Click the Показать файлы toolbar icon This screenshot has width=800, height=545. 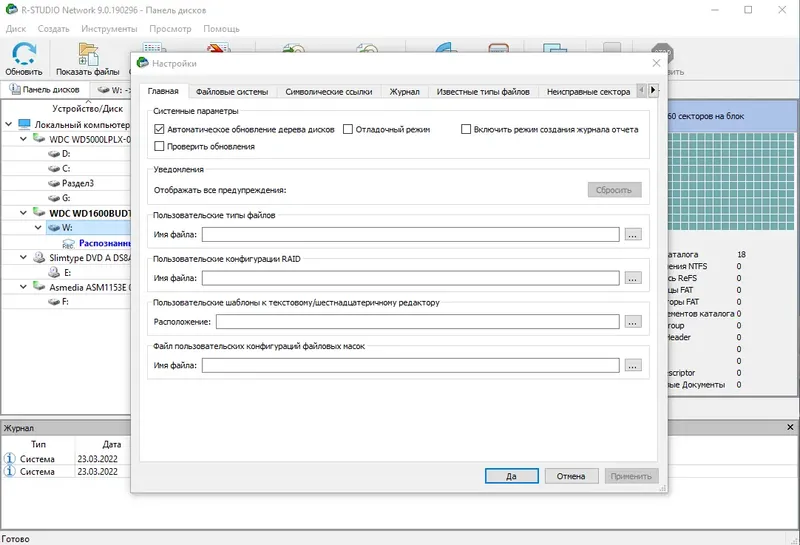tap(88, 54)
